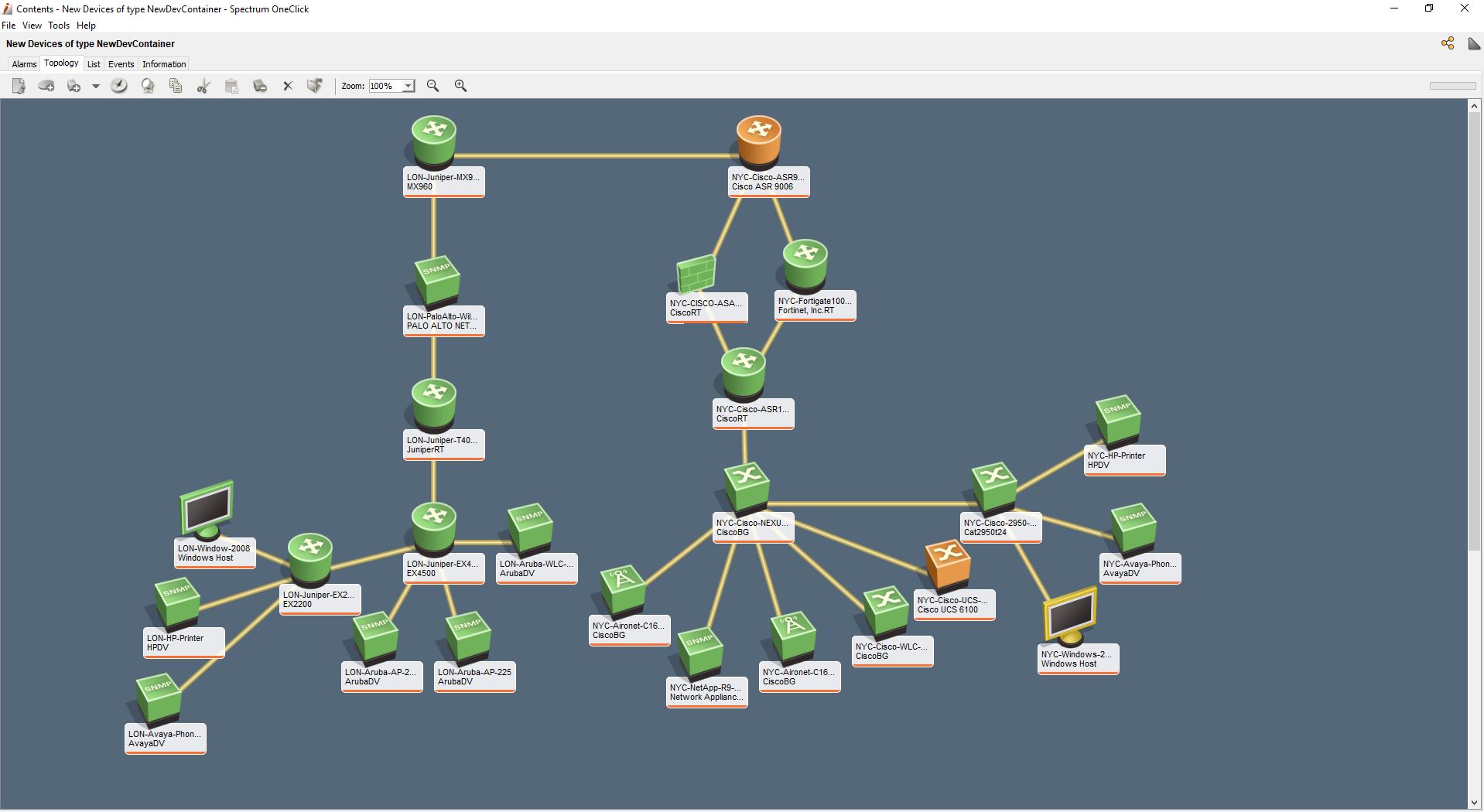Expand the panel with the corner triangle

(1474, 44)
